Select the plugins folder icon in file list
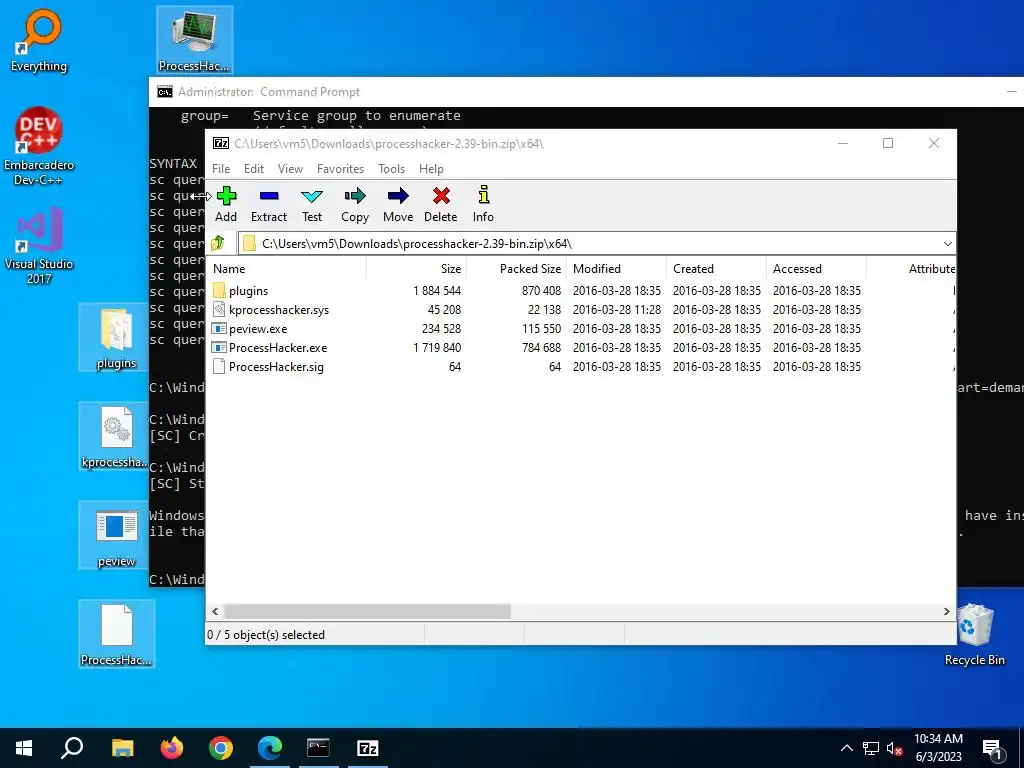1024x768 pixels. 219,291
